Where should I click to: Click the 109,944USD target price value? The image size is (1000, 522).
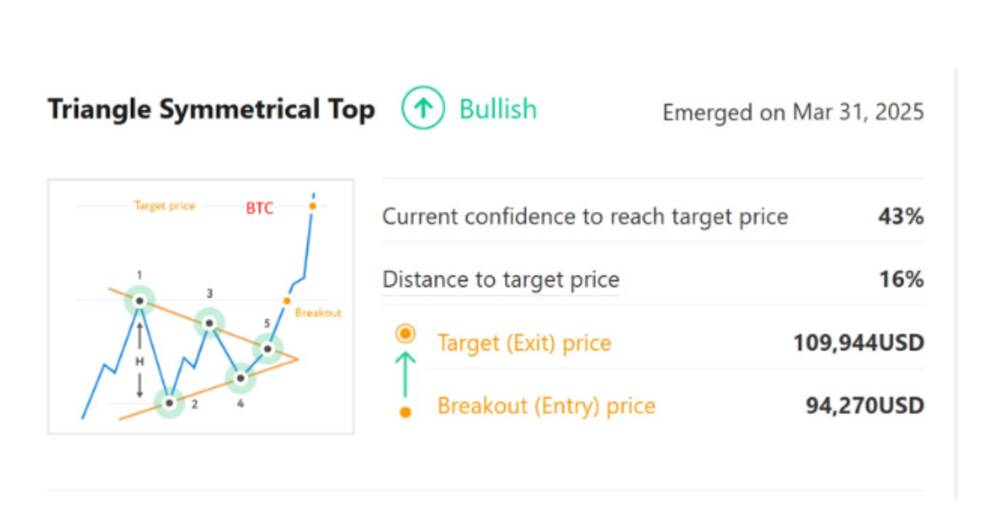[x=858, y=343]
